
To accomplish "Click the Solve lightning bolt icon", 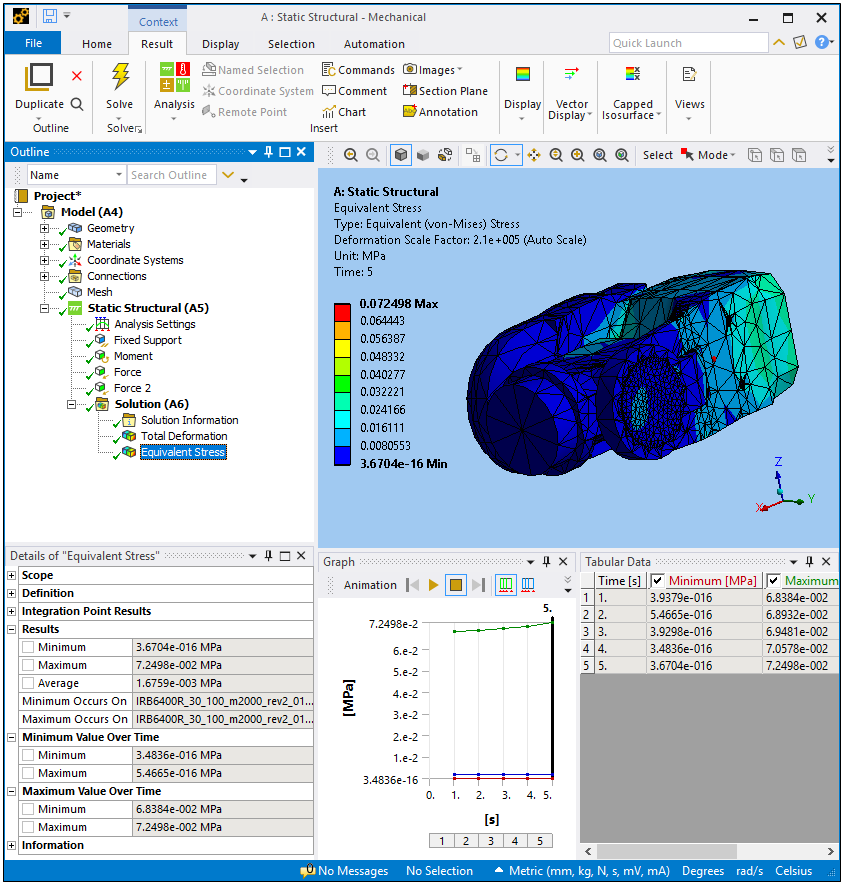I will [120, 78].
